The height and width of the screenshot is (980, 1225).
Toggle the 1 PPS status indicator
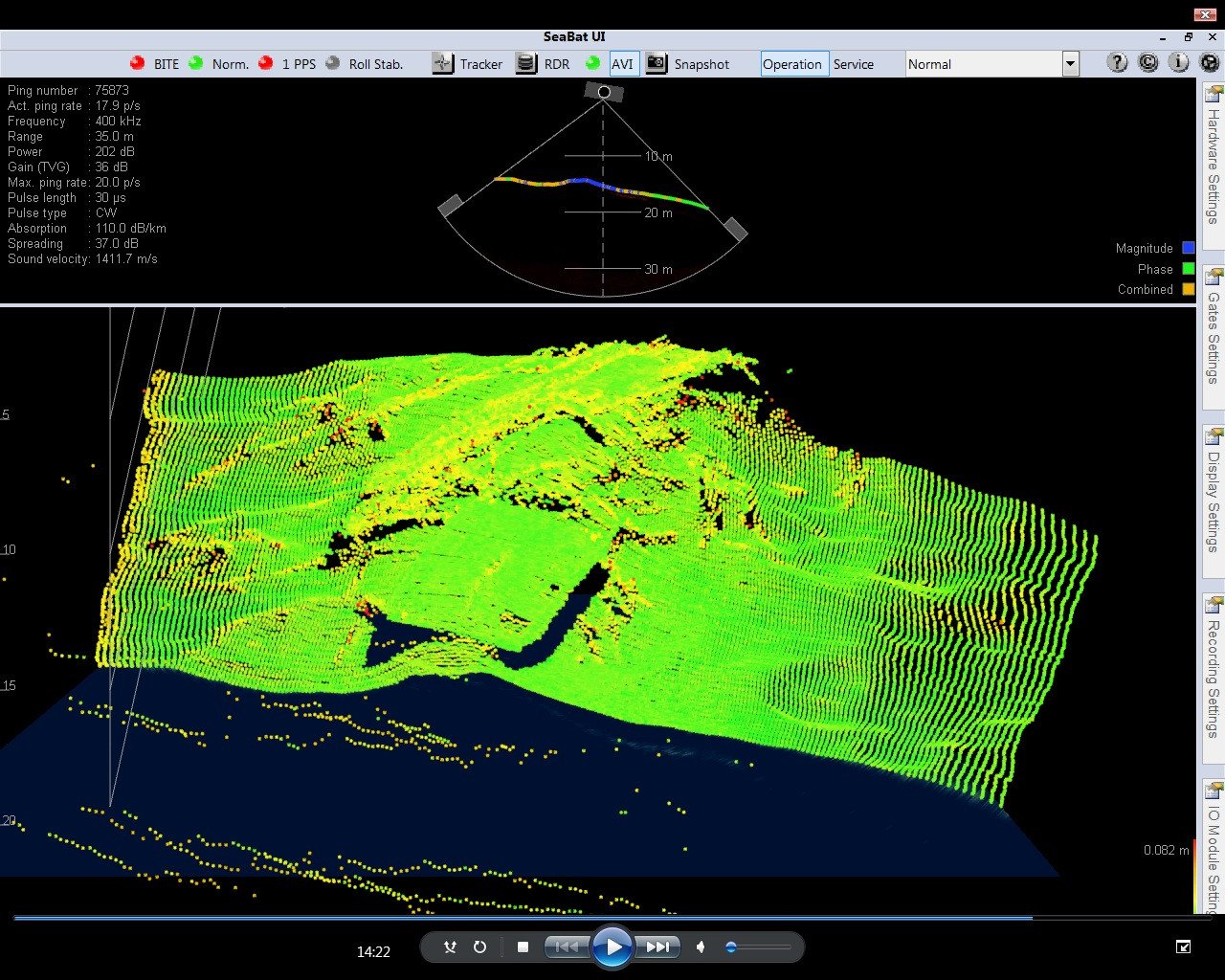[x=265, y=63]
